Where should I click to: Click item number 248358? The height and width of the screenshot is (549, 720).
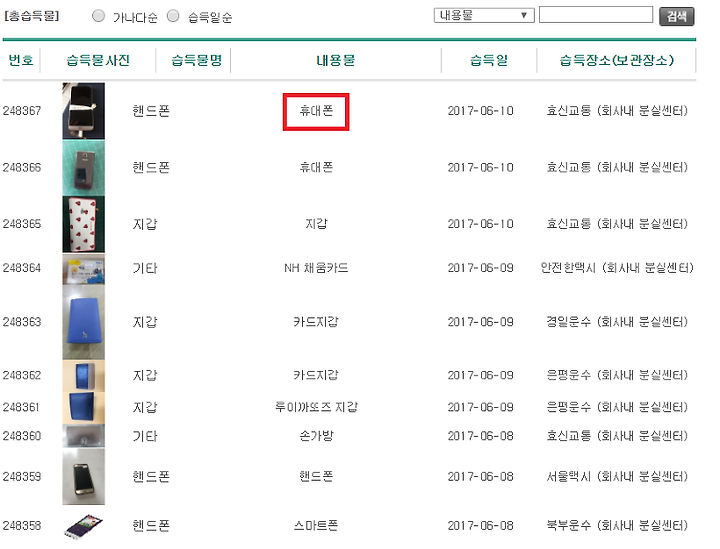point(22,526)
